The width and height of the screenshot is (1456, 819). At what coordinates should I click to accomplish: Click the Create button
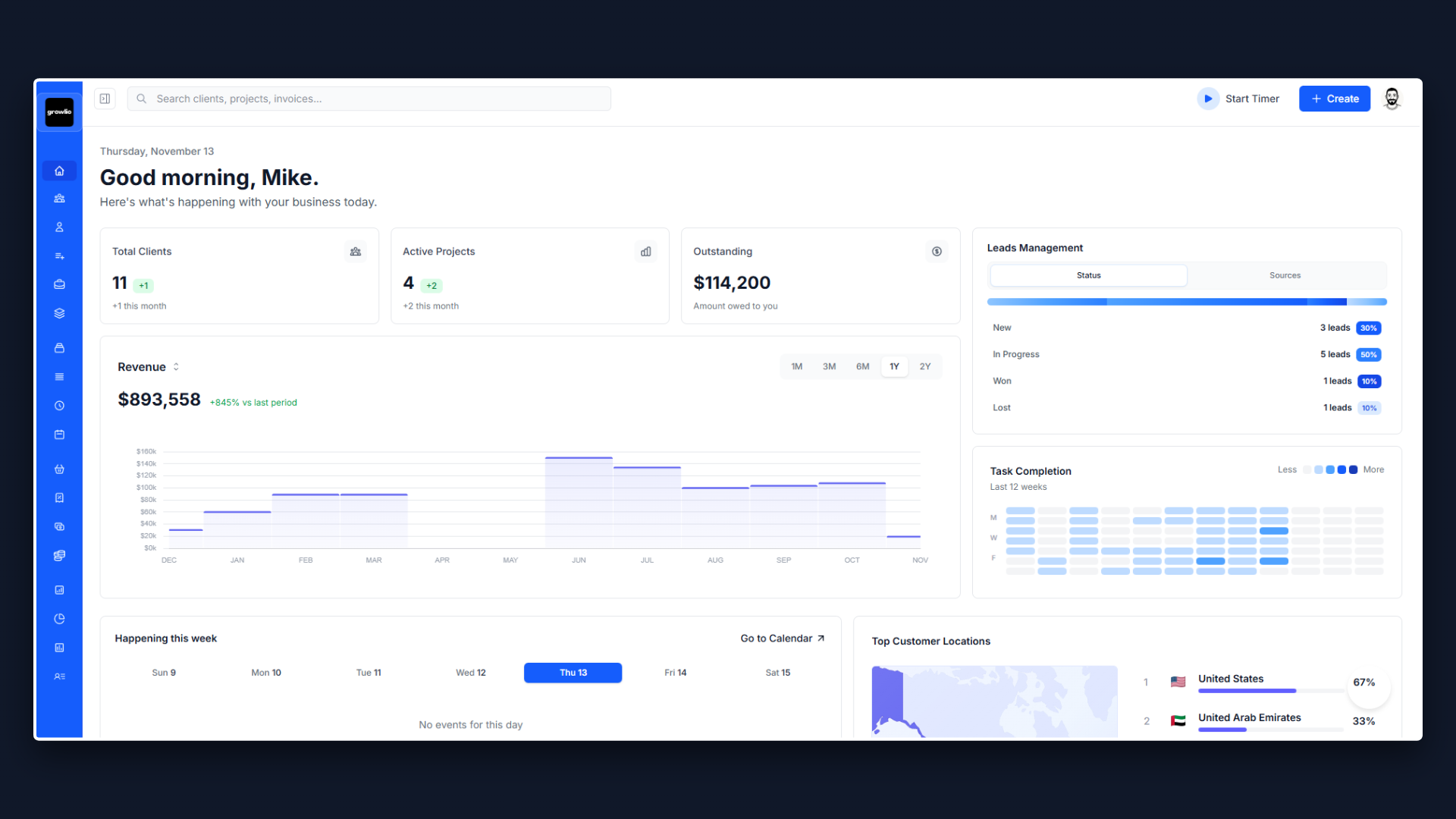(1335, 99)
